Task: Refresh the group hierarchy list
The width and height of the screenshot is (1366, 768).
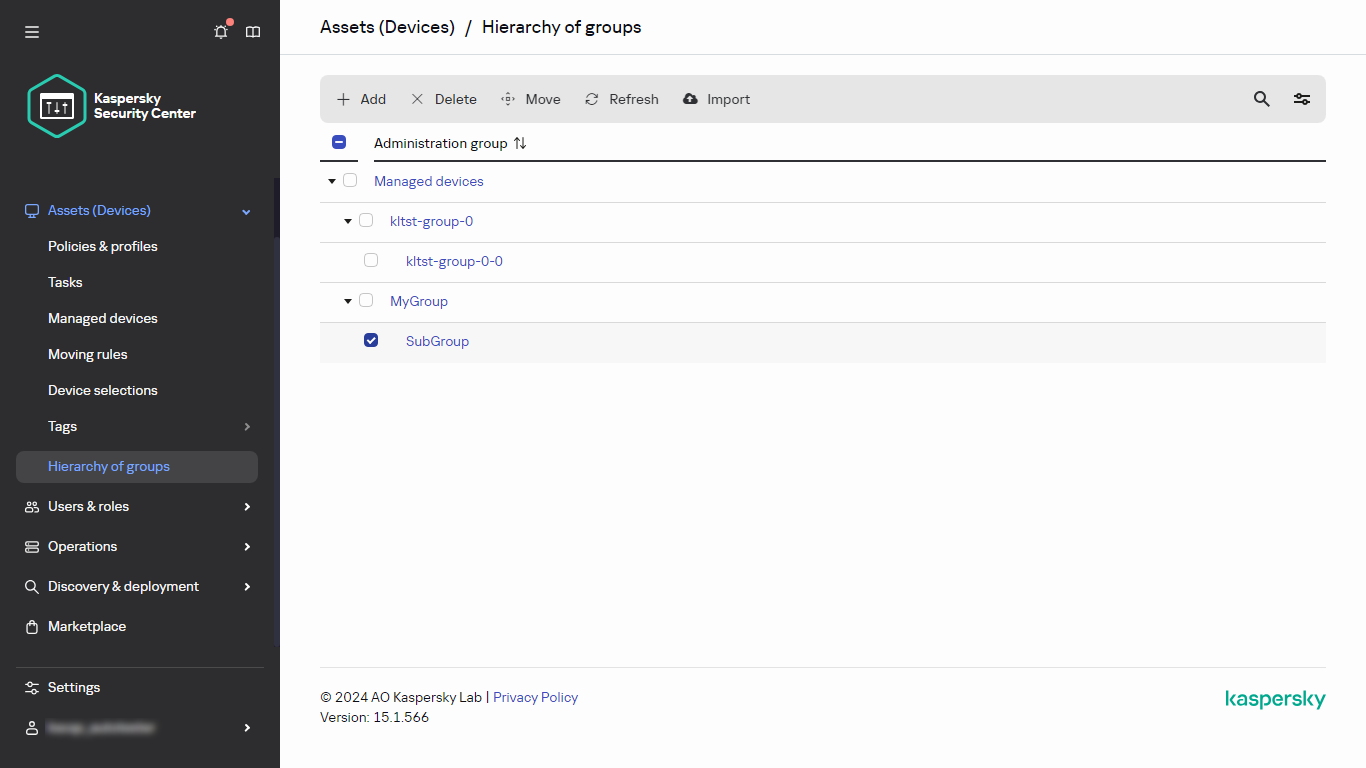Action: pos(622,99)
